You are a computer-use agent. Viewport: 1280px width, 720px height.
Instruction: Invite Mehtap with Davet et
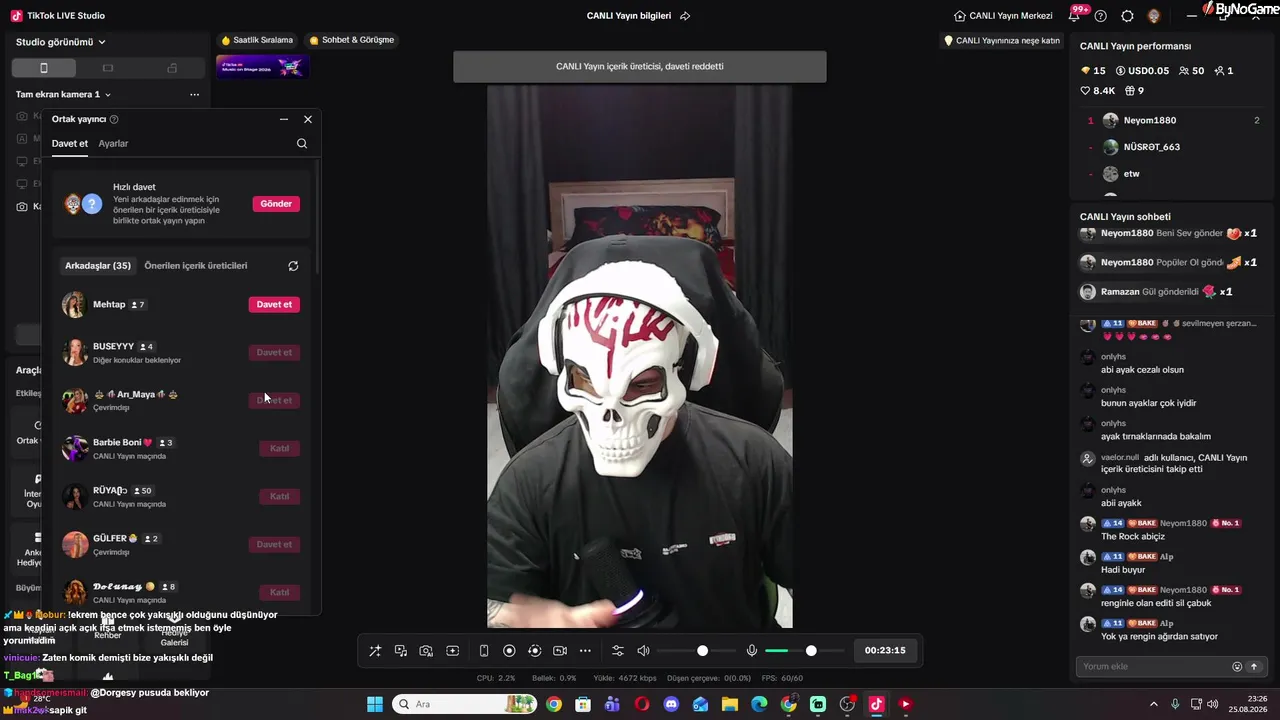tap(274, 304)
